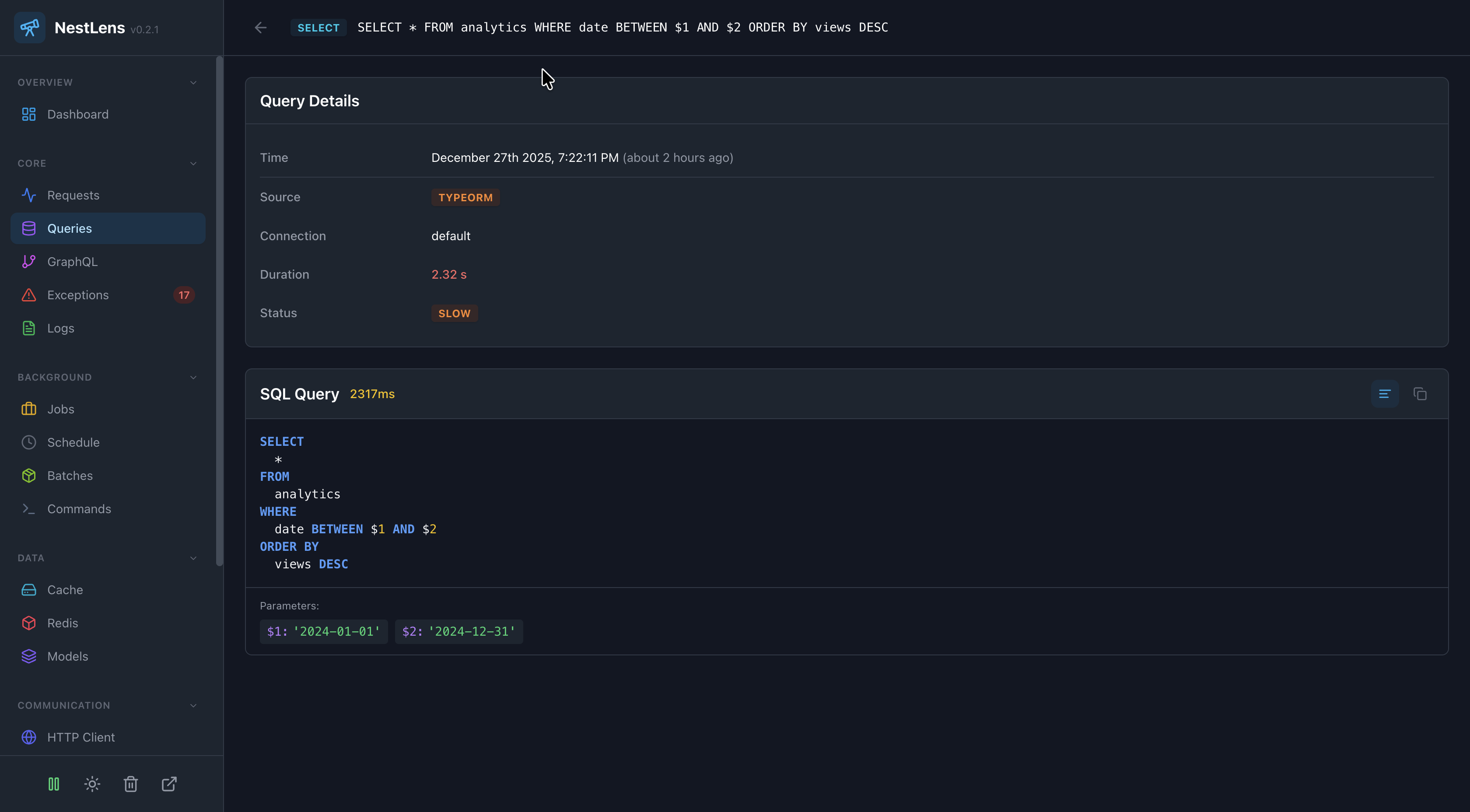Clear all data with the trash icon
Screen dimensions: 1470x812
131,784
